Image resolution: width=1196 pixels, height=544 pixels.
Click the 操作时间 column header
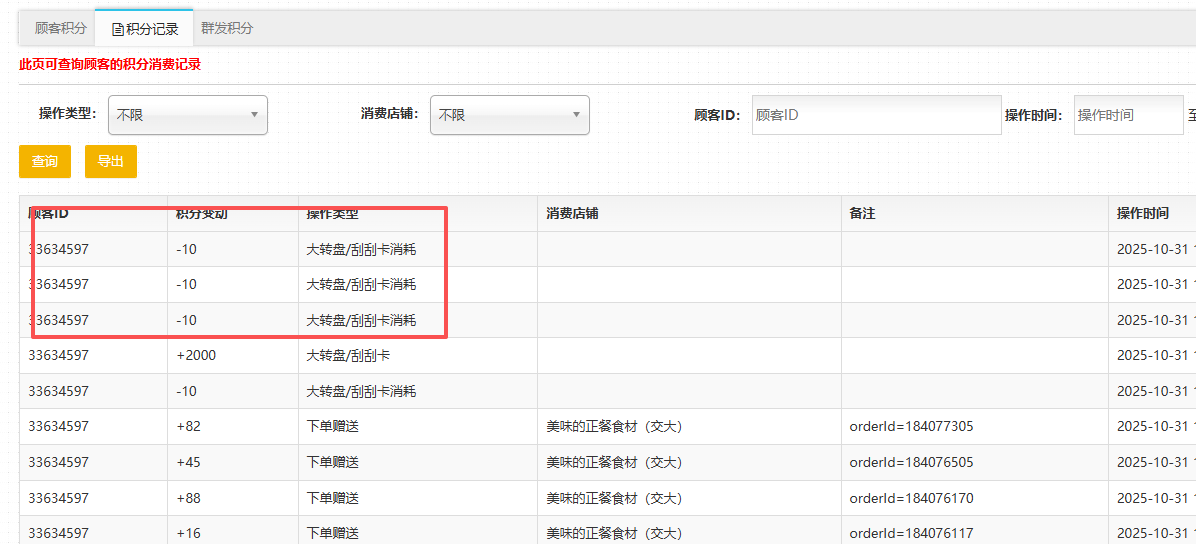[x=1143, y=213]
